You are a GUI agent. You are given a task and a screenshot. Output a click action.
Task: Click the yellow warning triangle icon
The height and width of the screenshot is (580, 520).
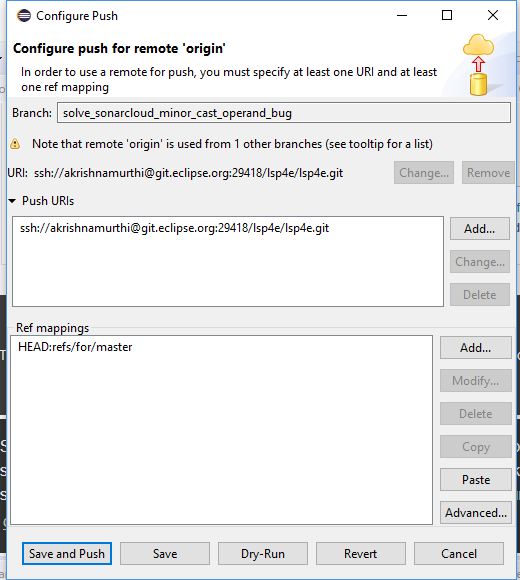(x=15, y=144)
